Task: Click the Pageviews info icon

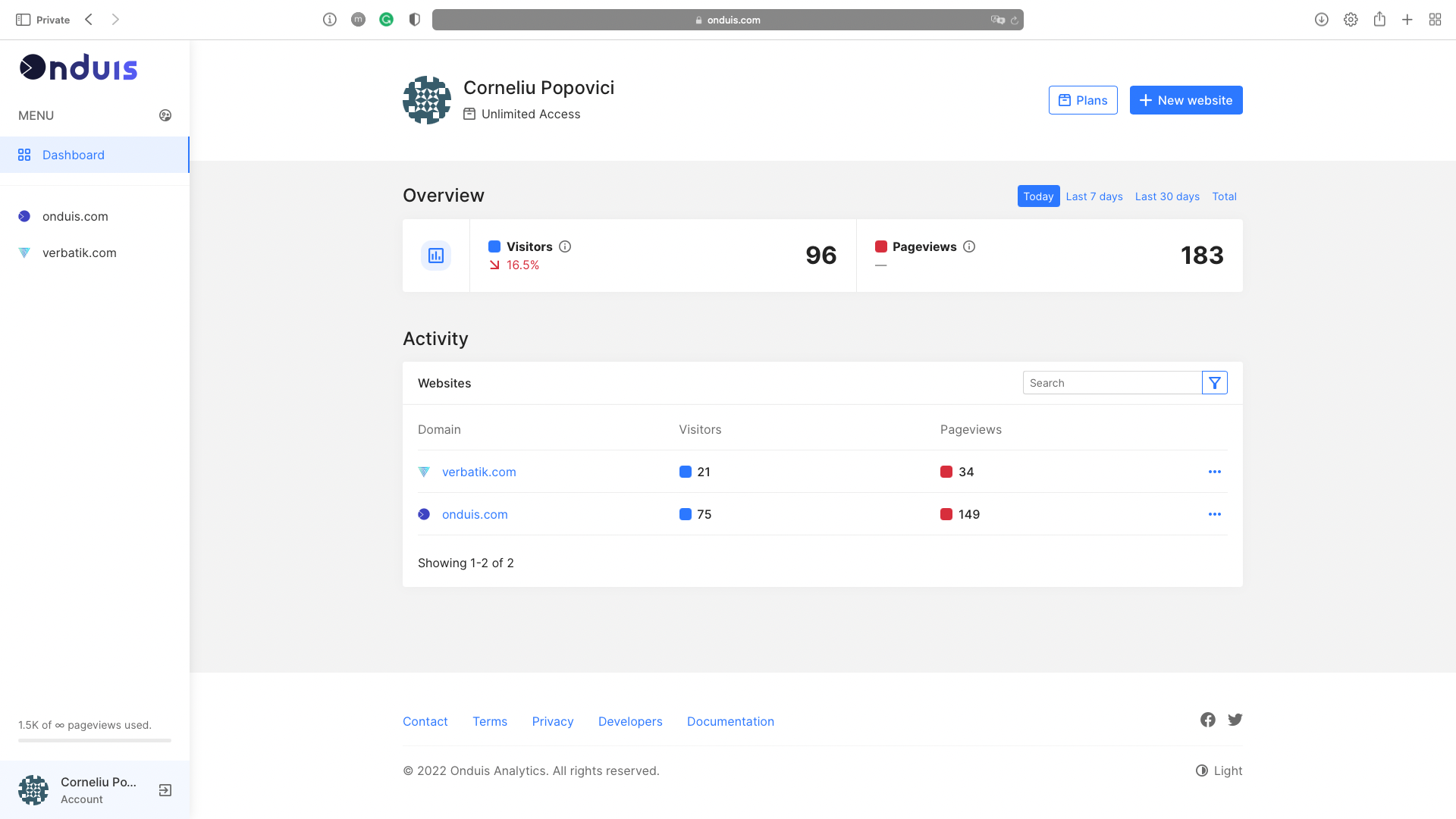Action: (969, 246)
